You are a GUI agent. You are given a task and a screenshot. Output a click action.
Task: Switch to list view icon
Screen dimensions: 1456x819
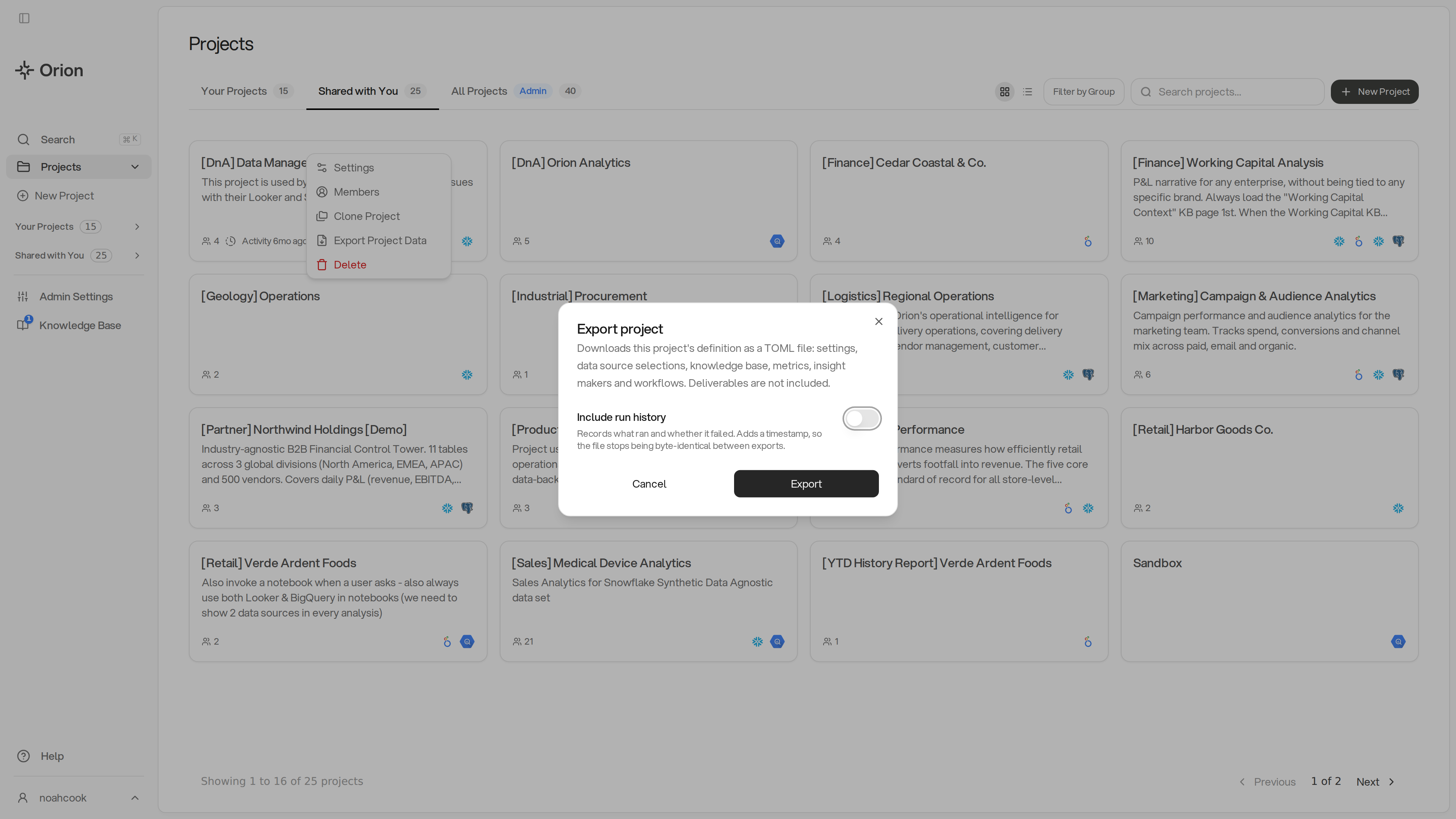click(x=1028, y=91)
